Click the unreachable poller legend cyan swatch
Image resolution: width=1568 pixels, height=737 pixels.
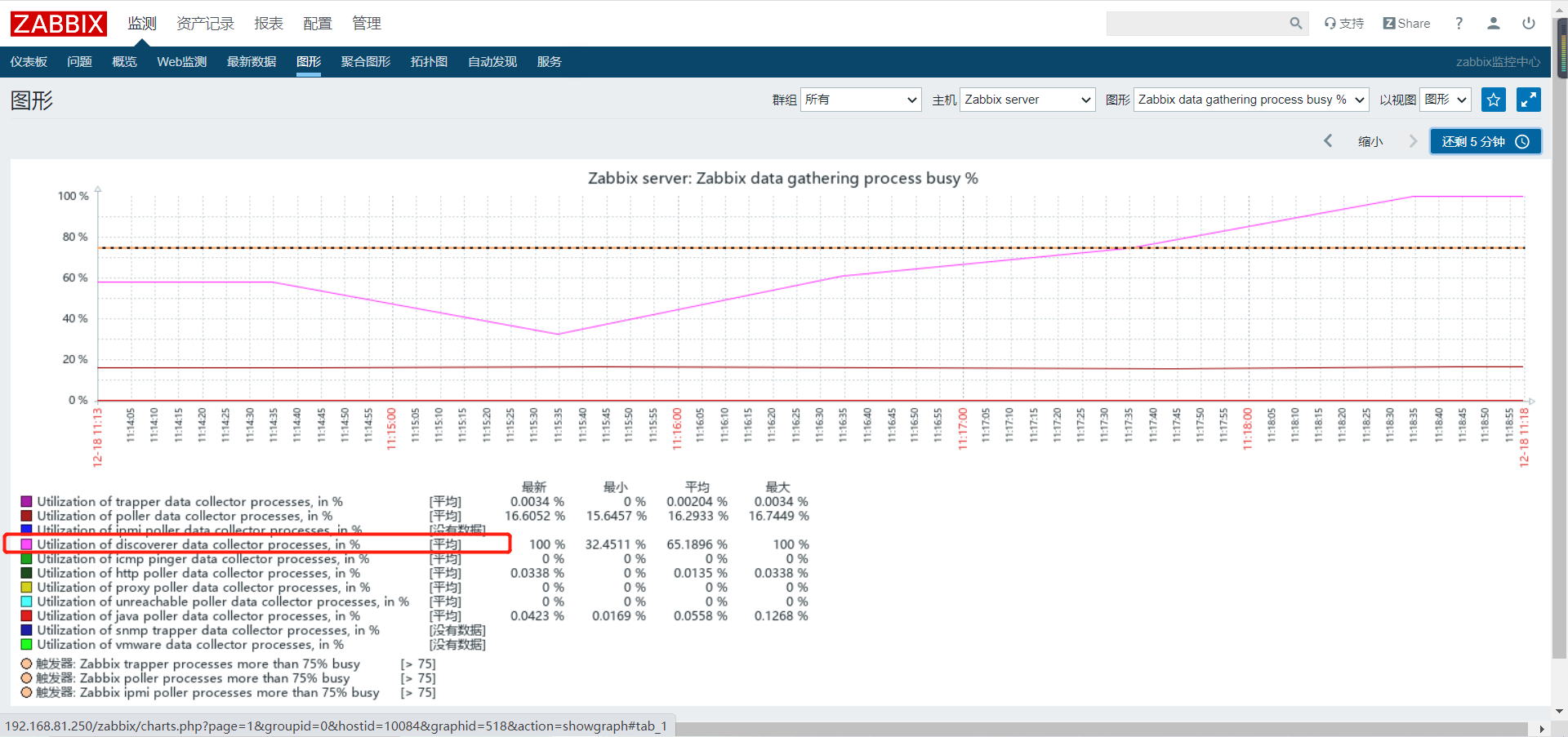(27, 602)
